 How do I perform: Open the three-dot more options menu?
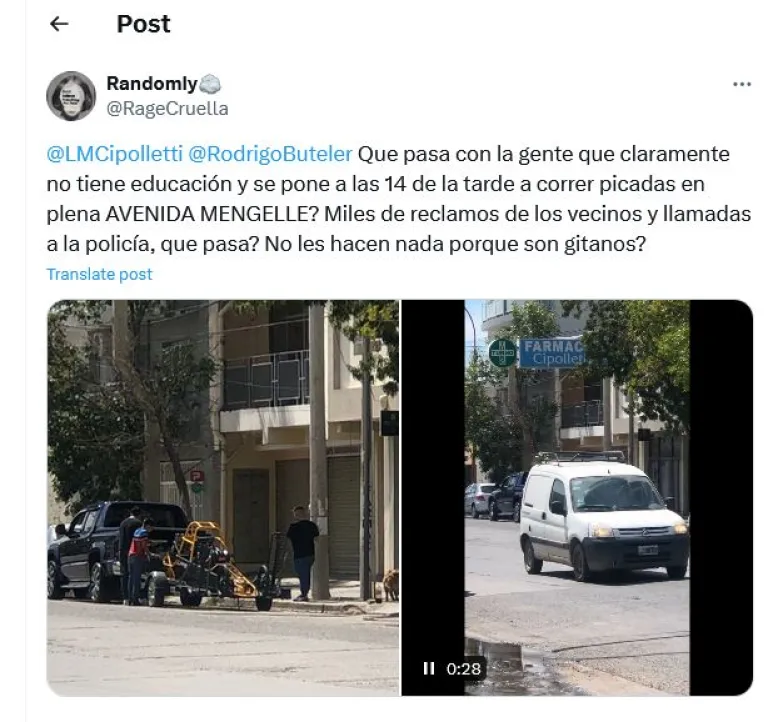[x=742, y=84]
